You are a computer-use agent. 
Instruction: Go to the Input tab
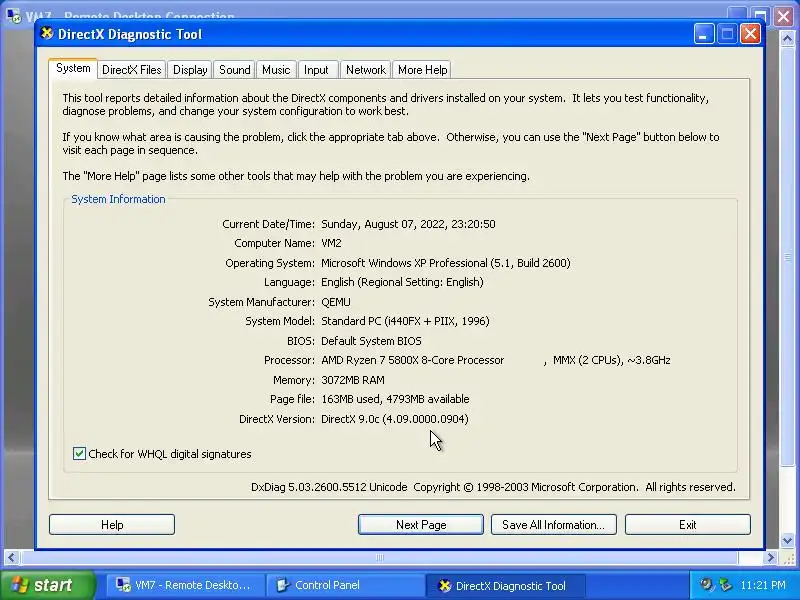[x=316, y=70]
